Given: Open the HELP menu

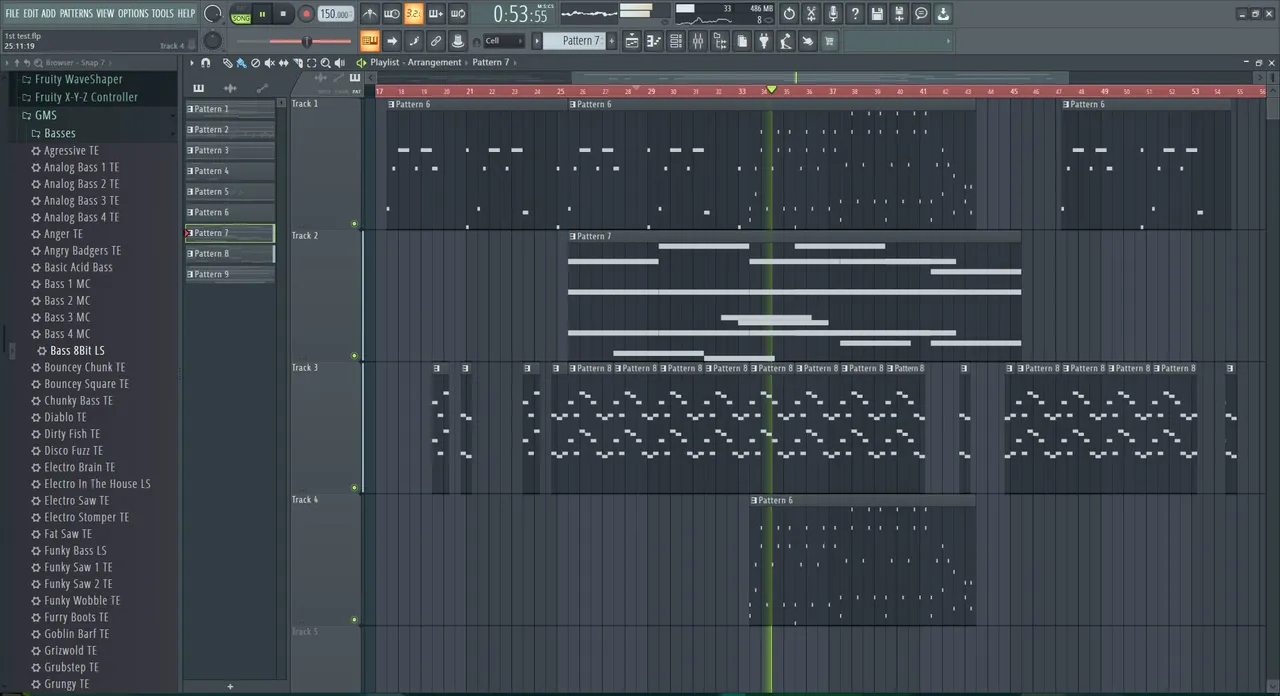Looking at the screenshot, I should coord(186,13).
